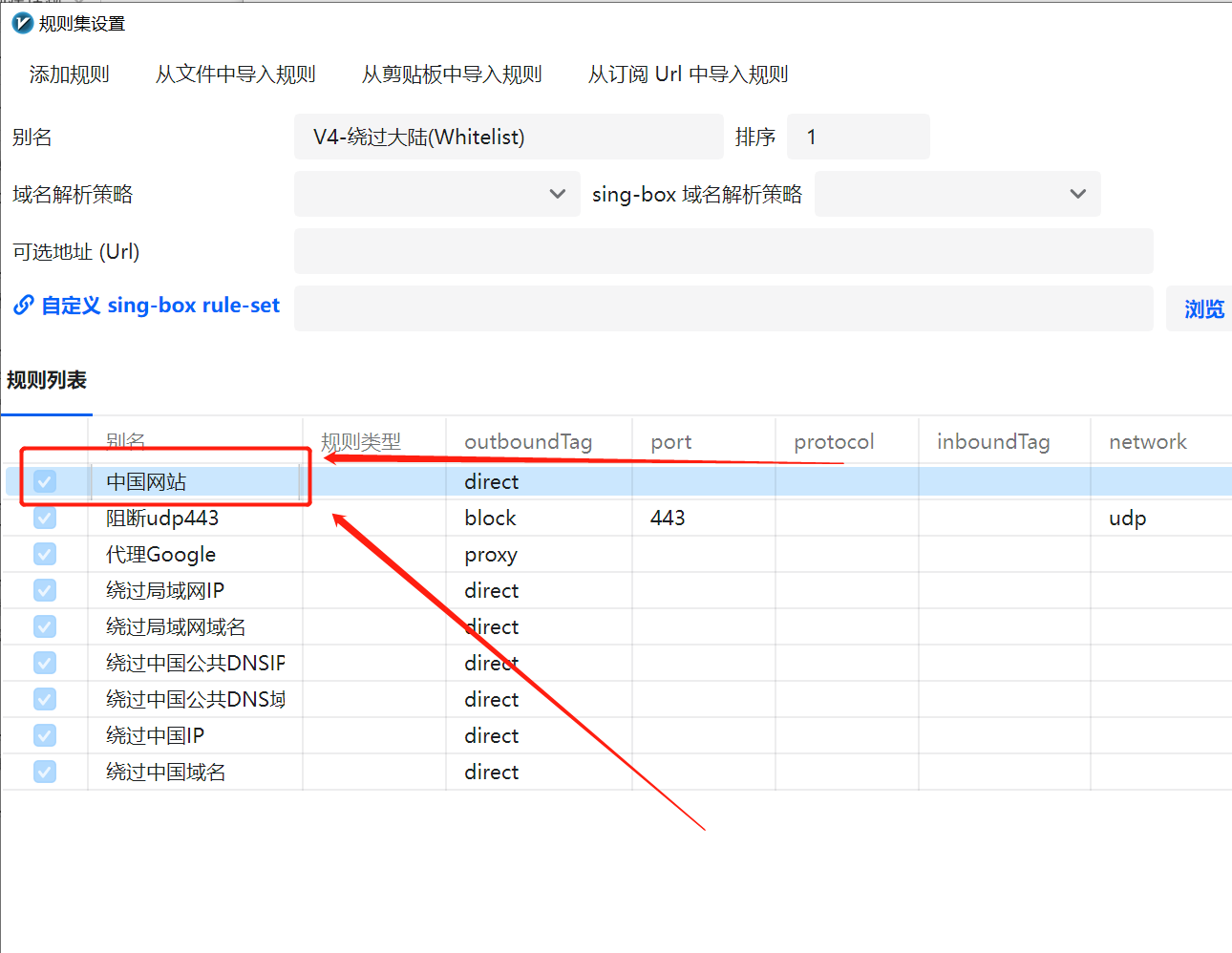
Task: Toggle checkbox for 中国网站 rule
Action: click(x=45, y=481)
